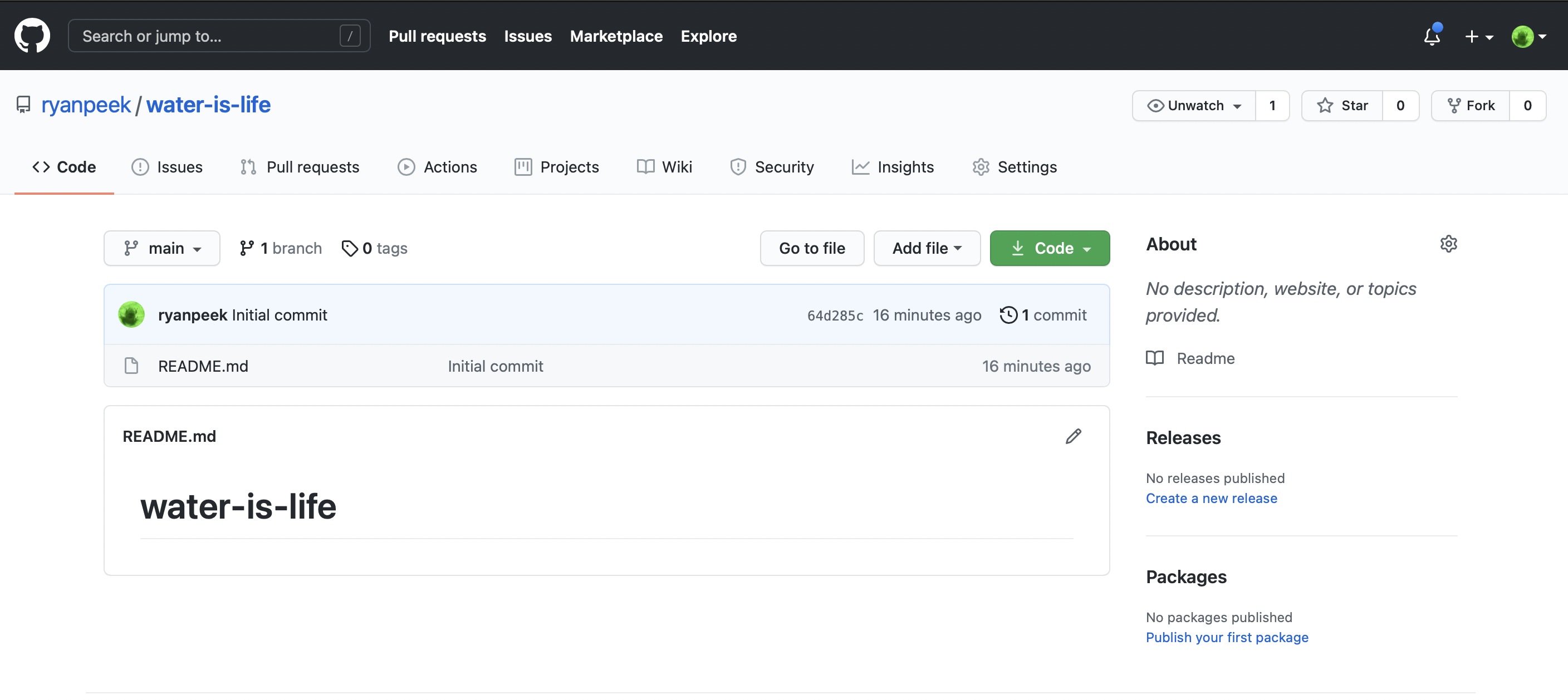Switch to the Security tab
This screenshot has height=700, width=1568.
pos(772,167)
